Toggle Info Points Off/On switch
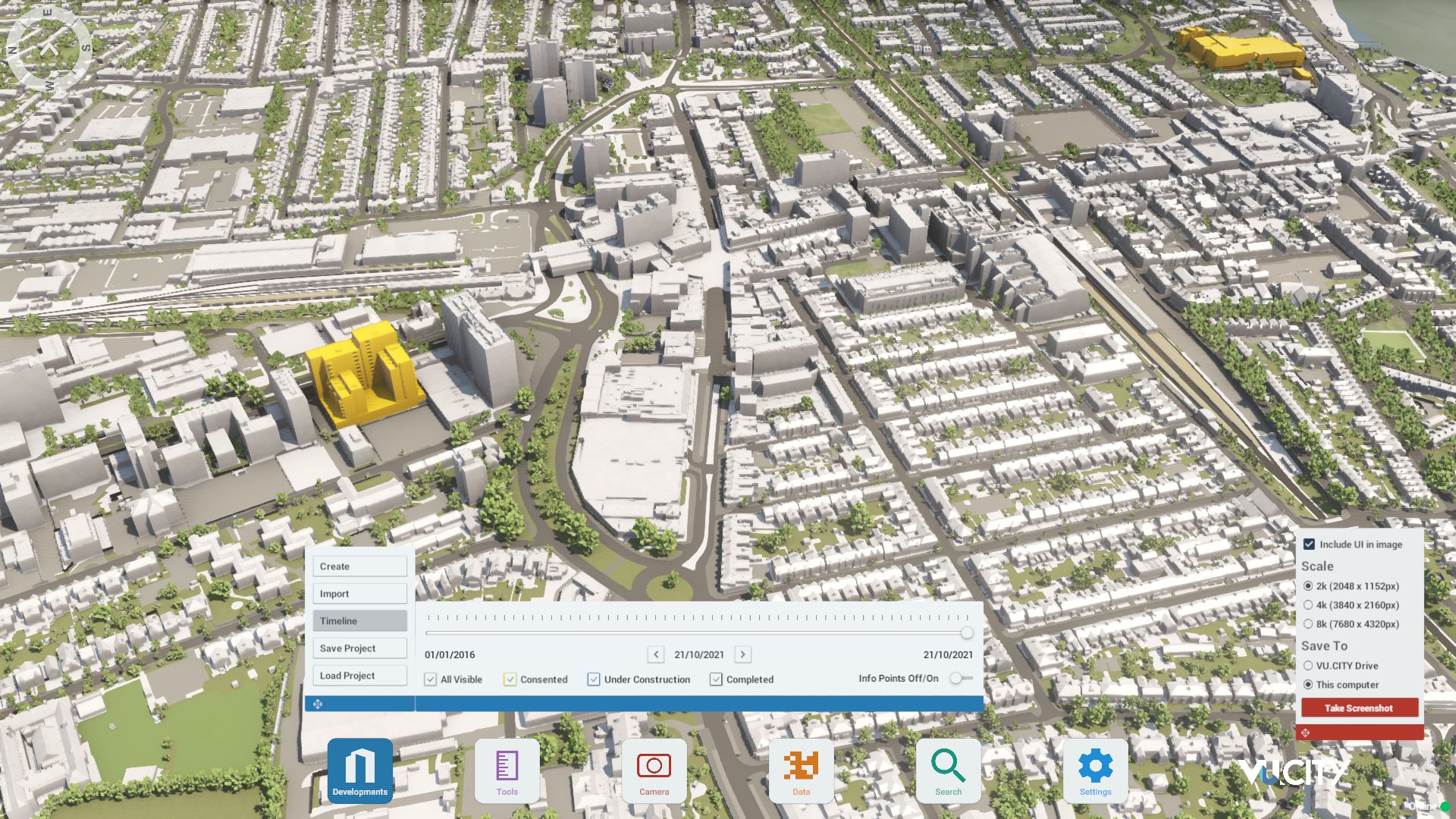Image resolution: width=1456 pixels, height=819 pixels. point(957,679)
